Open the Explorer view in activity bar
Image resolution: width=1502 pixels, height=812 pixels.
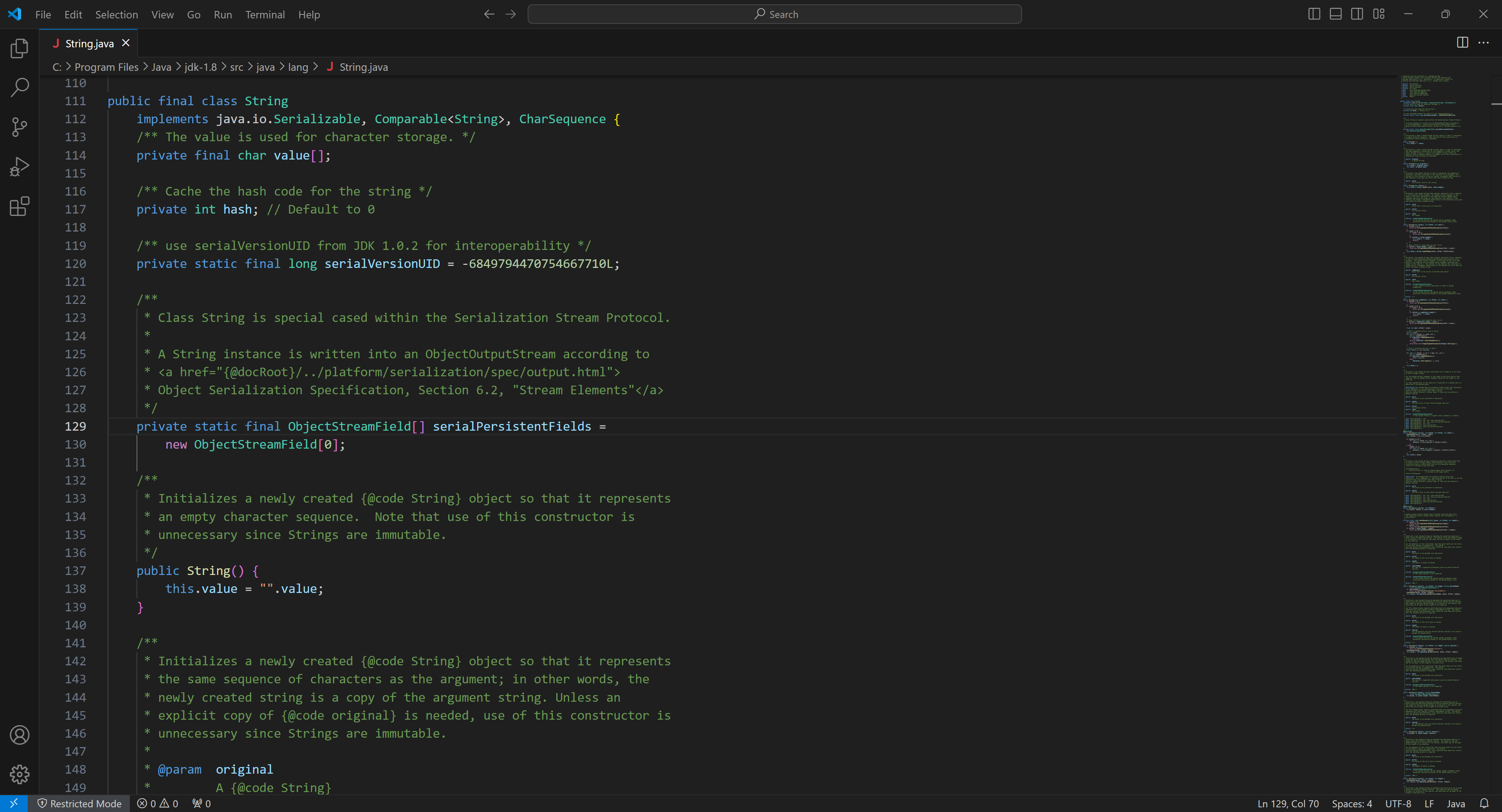[19, 49]
